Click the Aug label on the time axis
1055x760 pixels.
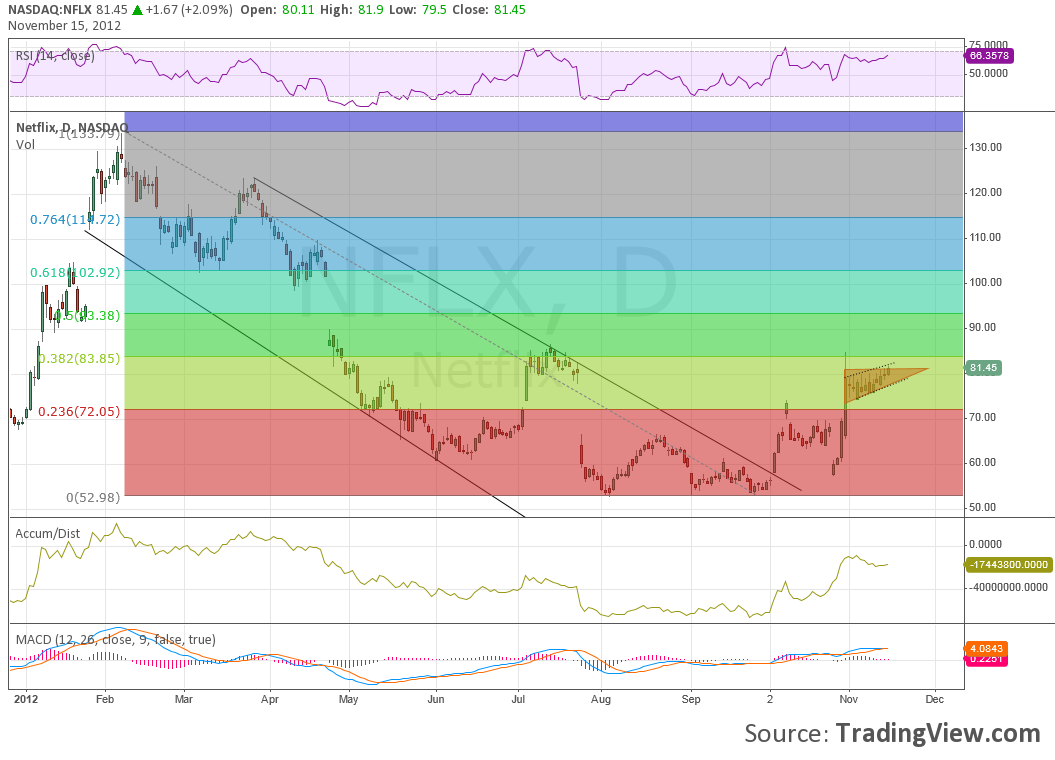tap(601, 699)
